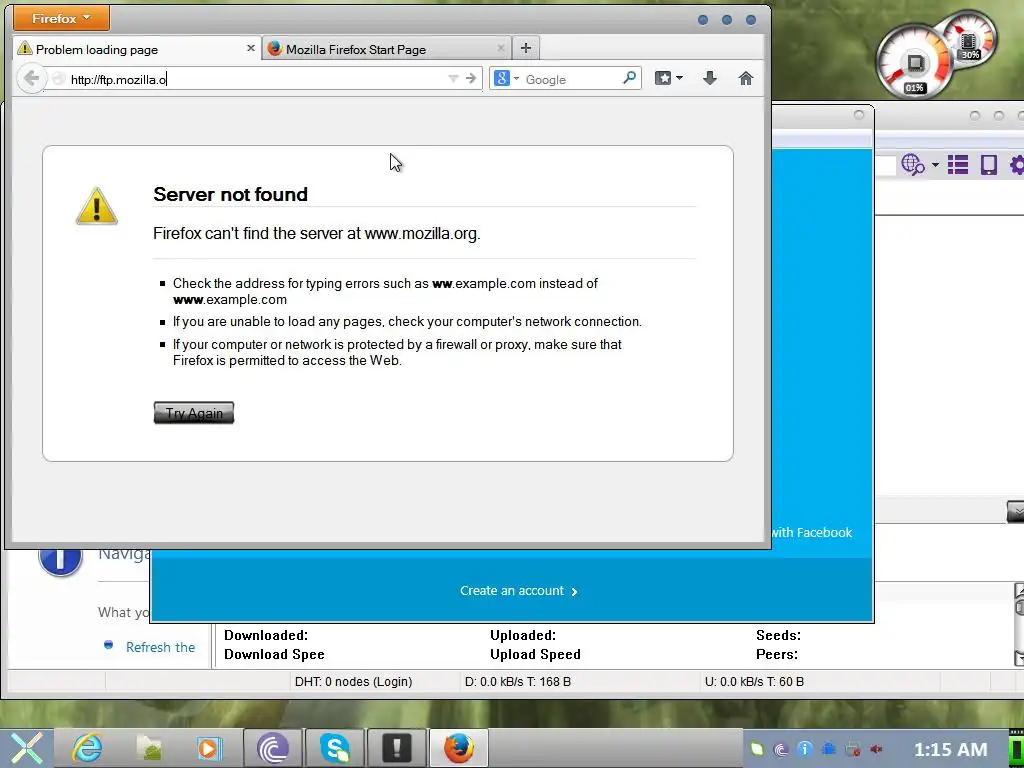Click the memory usage gauge gadget
The image size is (1024, 768).
(x=969, y=39)
